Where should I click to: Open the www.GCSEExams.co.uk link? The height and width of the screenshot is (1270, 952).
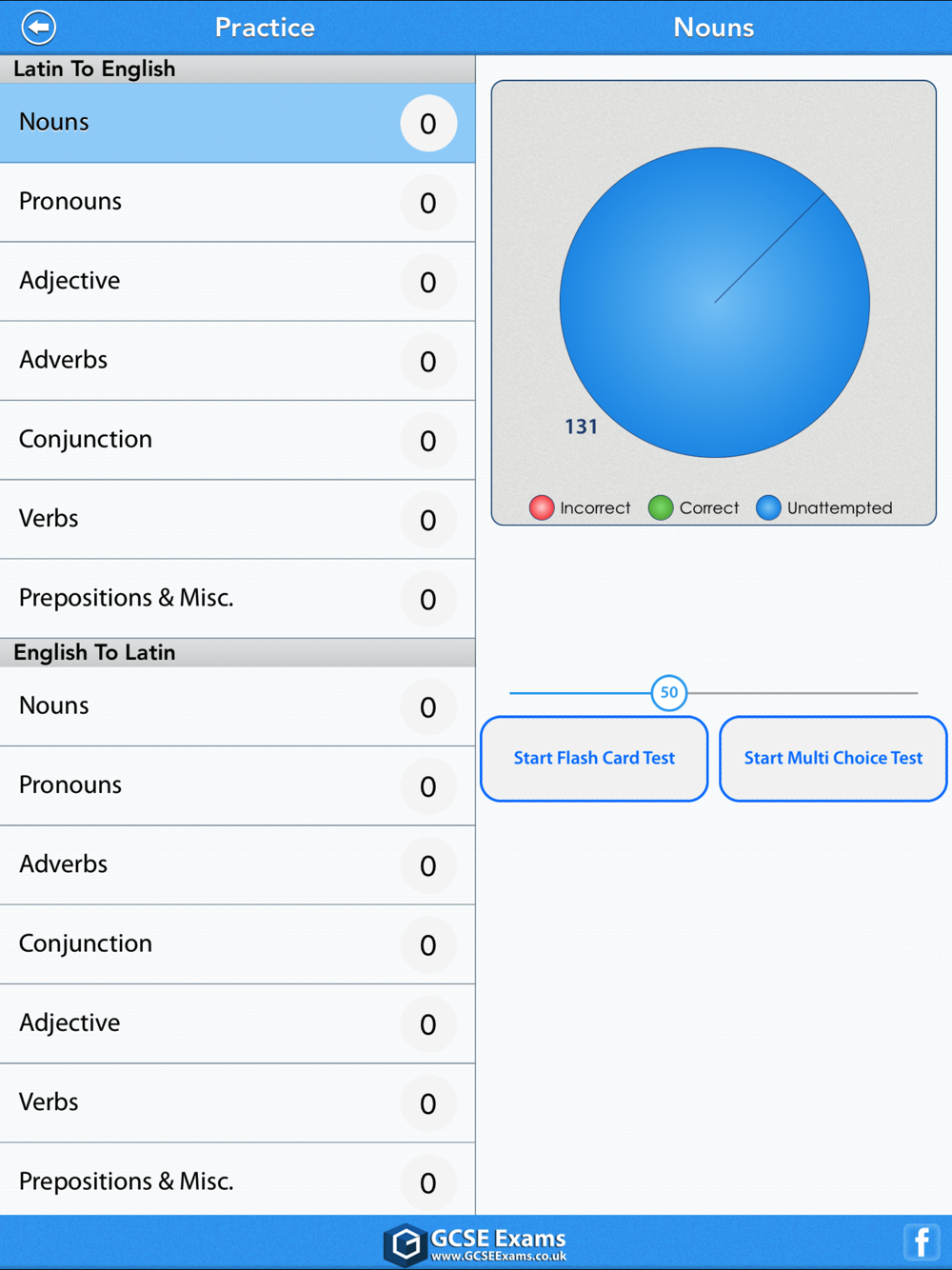pos(499,1257)
